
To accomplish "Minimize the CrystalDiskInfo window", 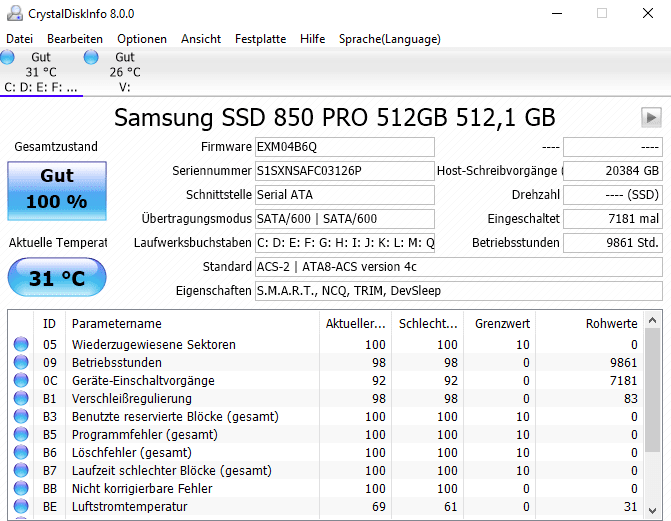I will 557,13.
